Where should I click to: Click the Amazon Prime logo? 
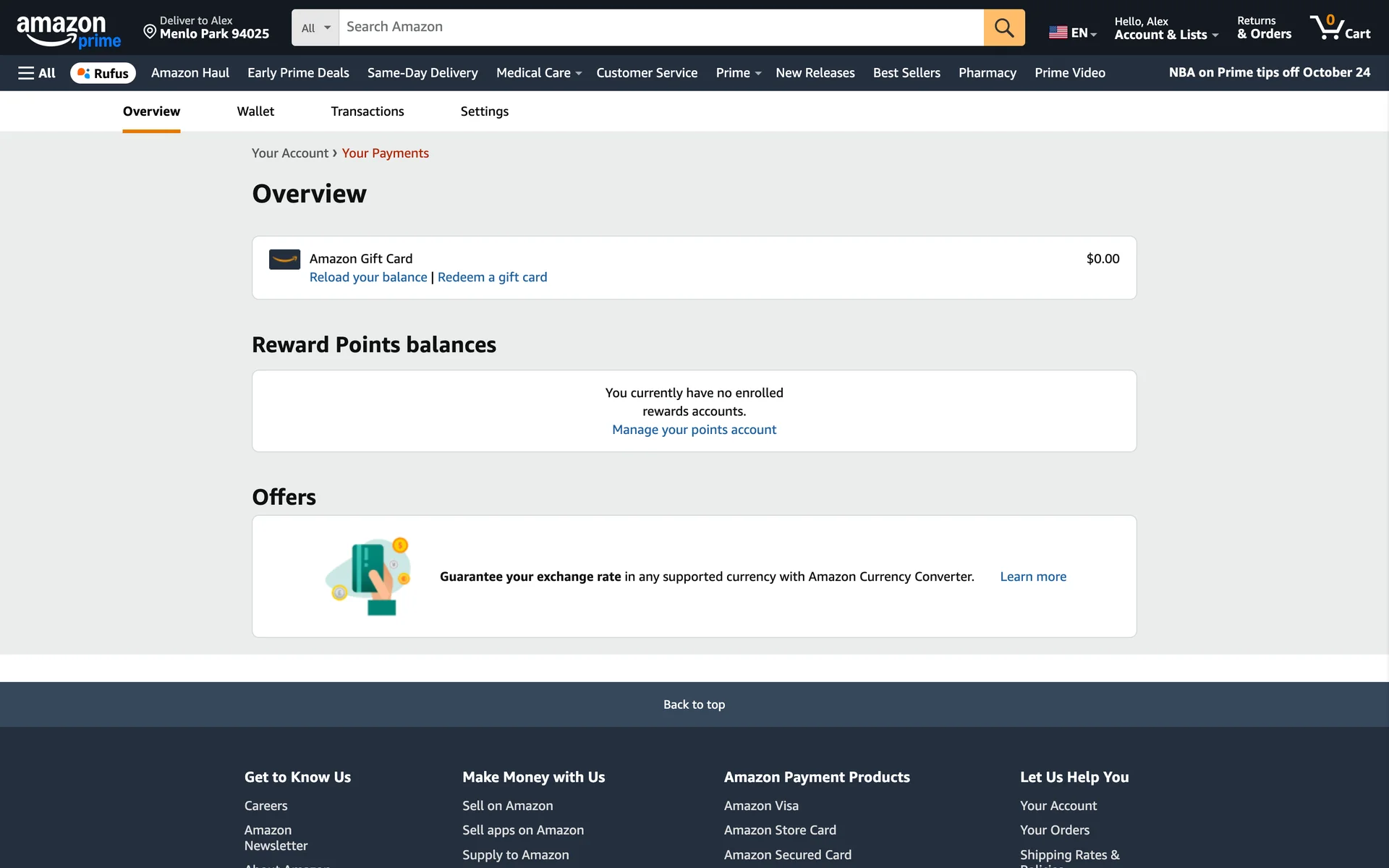(68, 31)
